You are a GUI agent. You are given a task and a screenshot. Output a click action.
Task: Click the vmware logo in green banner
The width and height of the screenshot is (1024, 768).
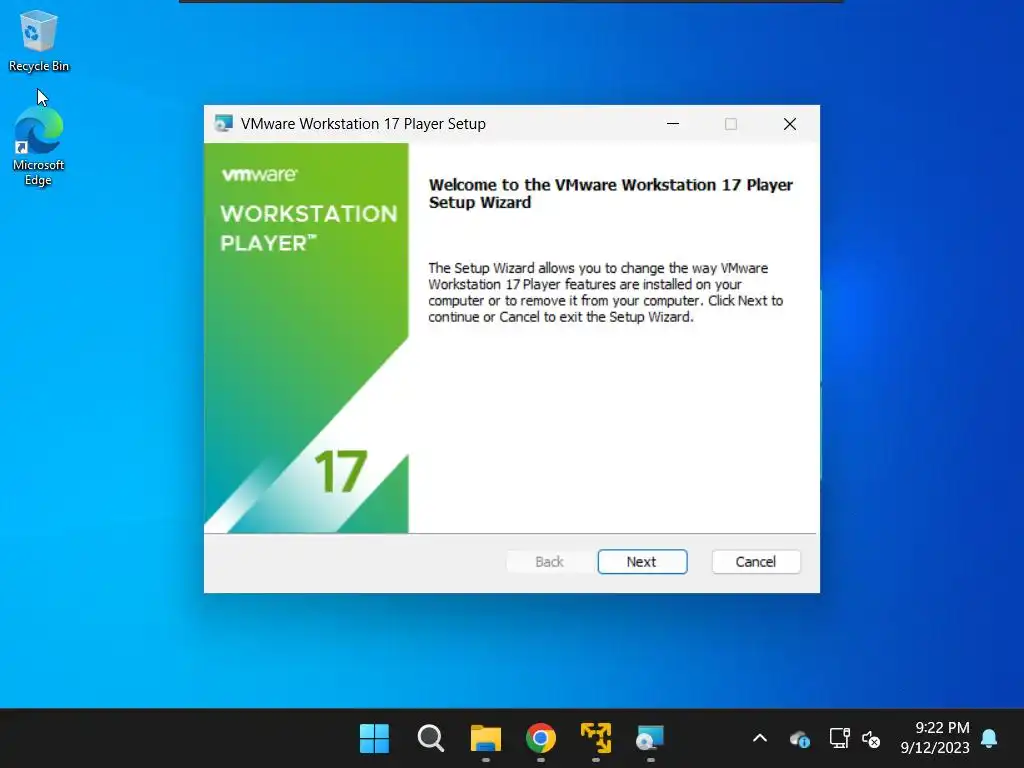[x=259, y=174]
